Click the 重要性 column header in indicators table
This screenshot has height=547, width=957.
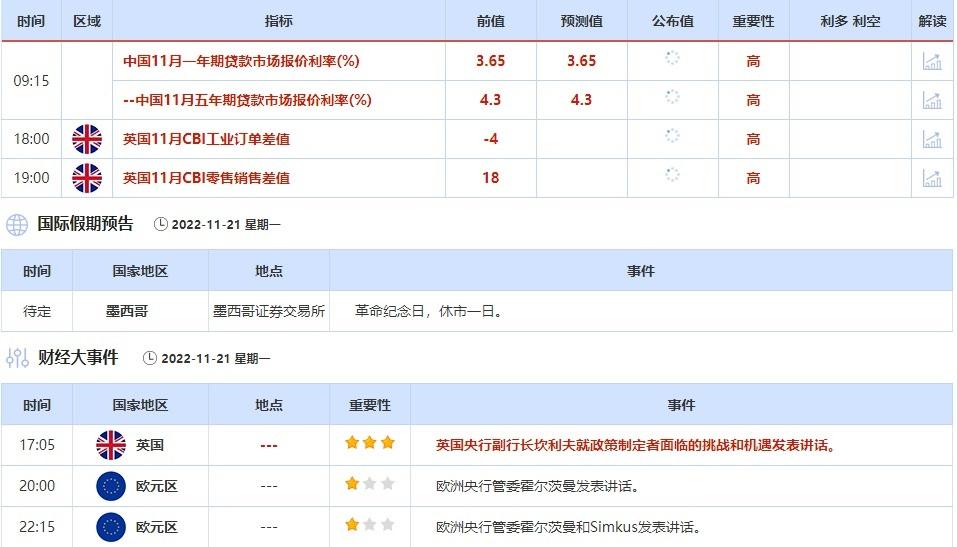[753, 21]
